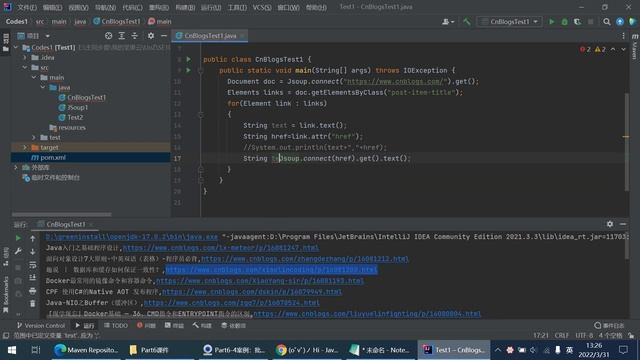Hide the Project tool window

coord(164,36)
